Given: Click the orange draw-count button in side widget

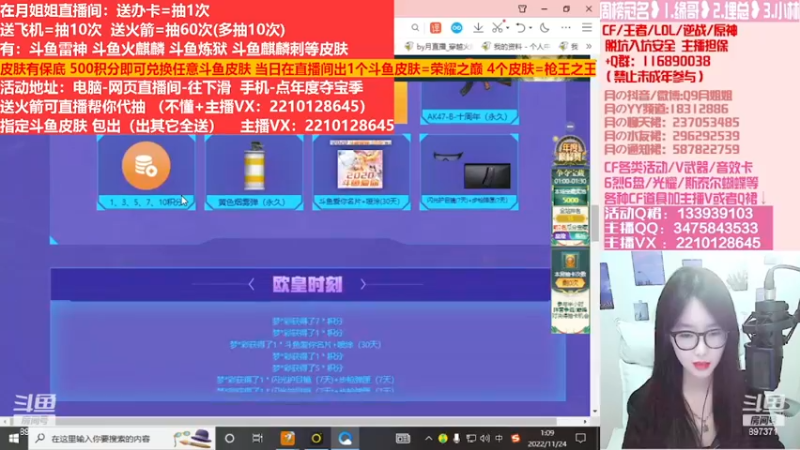Looking at the screenshot, I should click(x=570, y=283).
